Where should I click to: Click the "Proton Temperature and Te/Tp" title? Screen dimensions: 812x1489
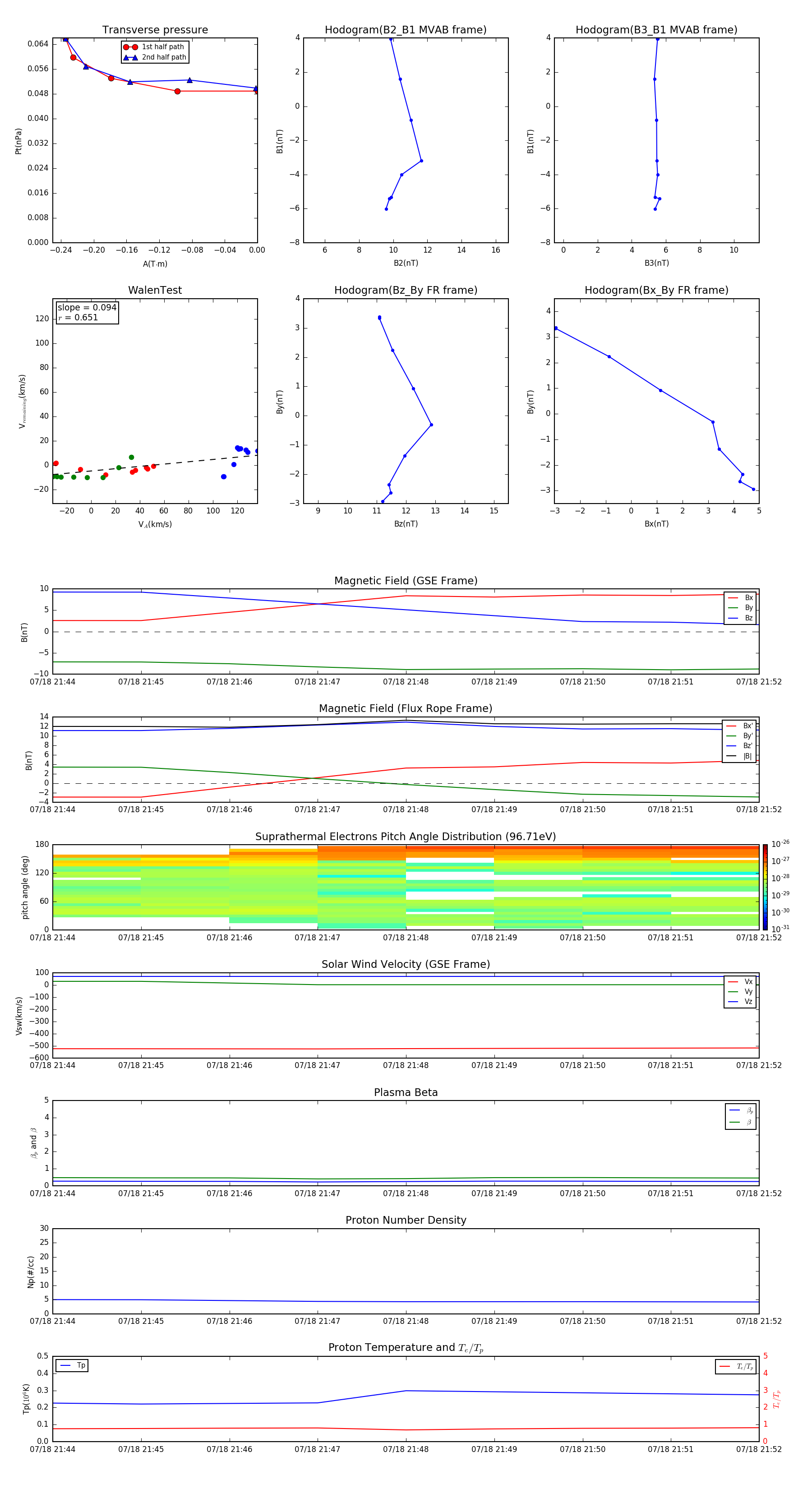406,1348
